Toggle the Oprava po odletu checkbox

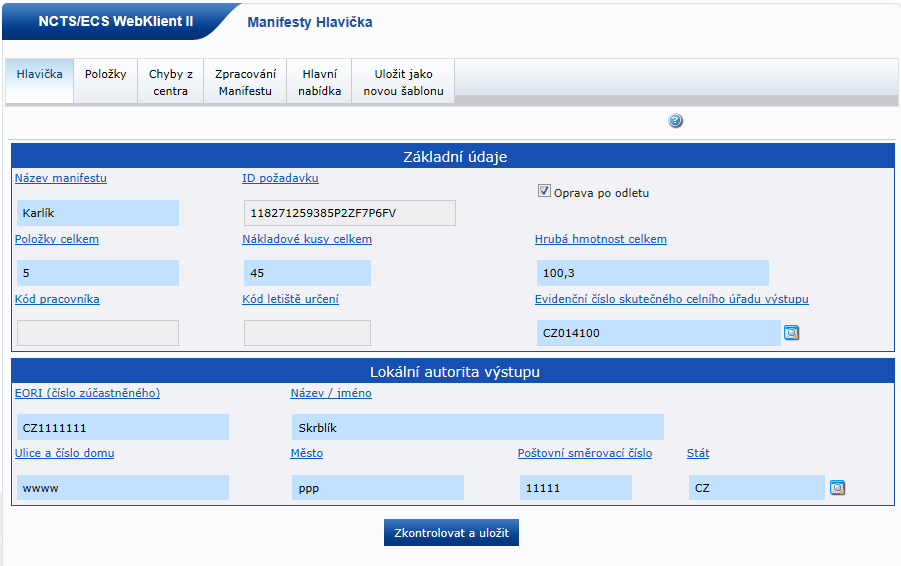545,191
